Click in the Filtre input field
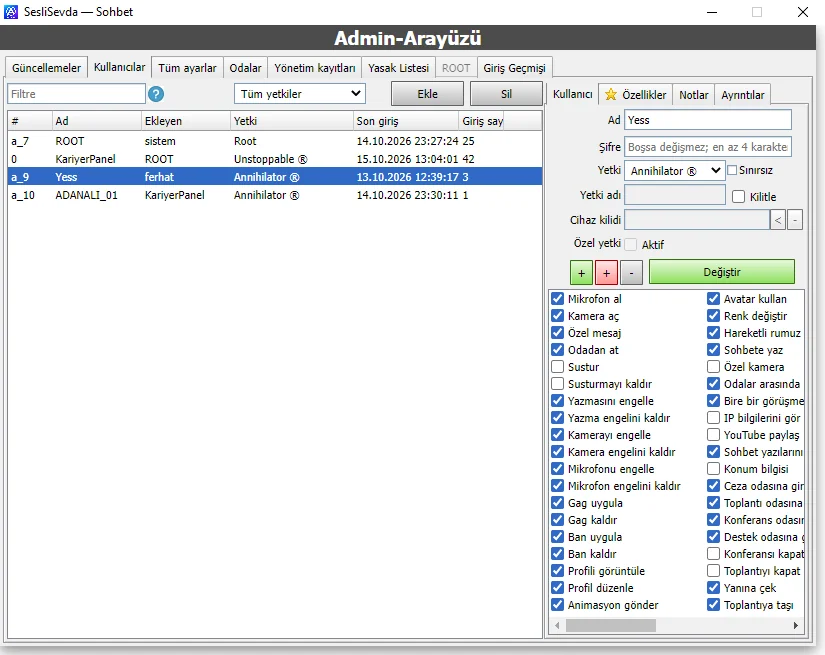 (76, 94)
